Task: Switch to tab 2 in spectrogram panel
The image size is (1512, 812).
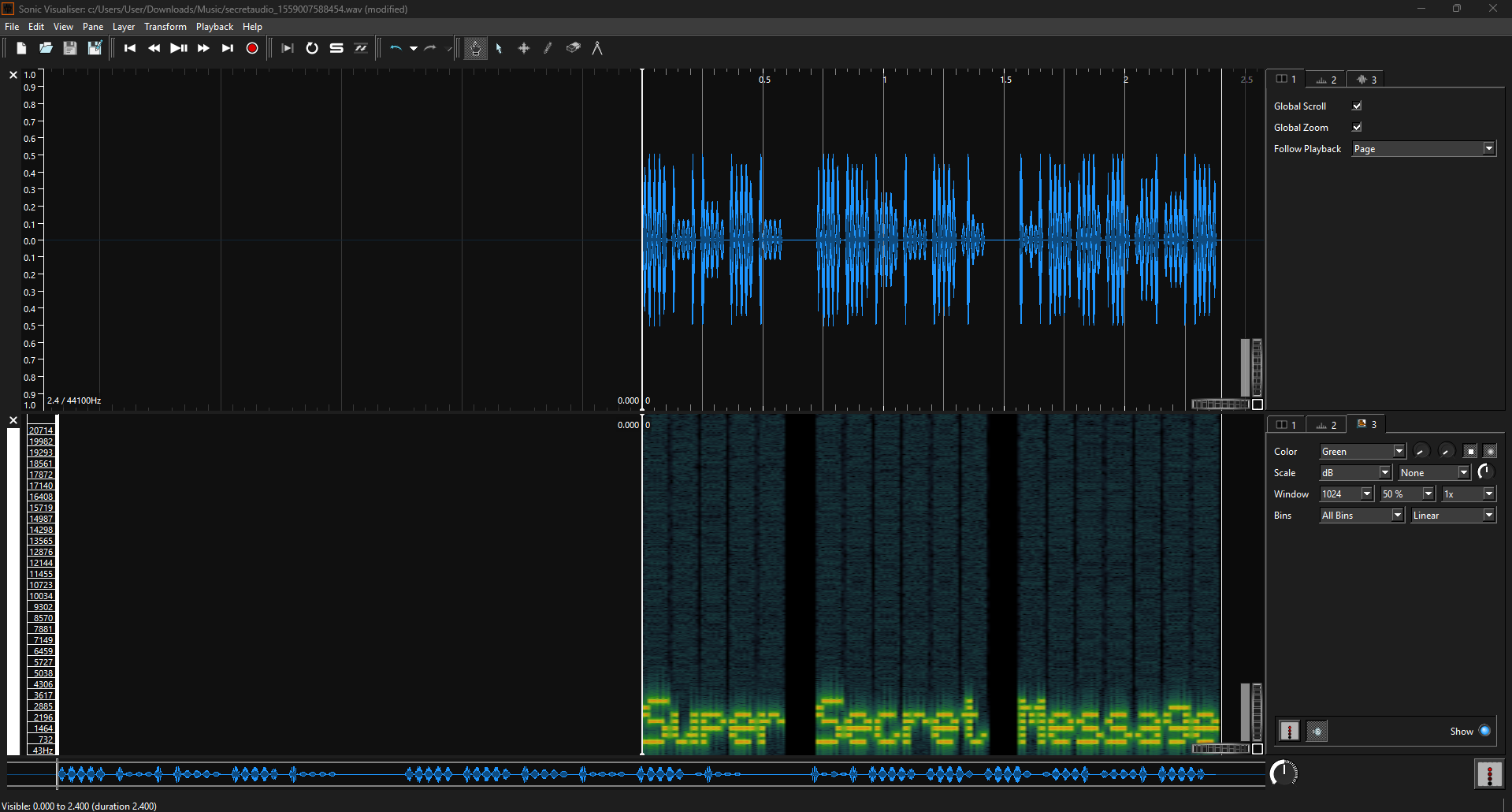Action: (x=1326, y=425)
